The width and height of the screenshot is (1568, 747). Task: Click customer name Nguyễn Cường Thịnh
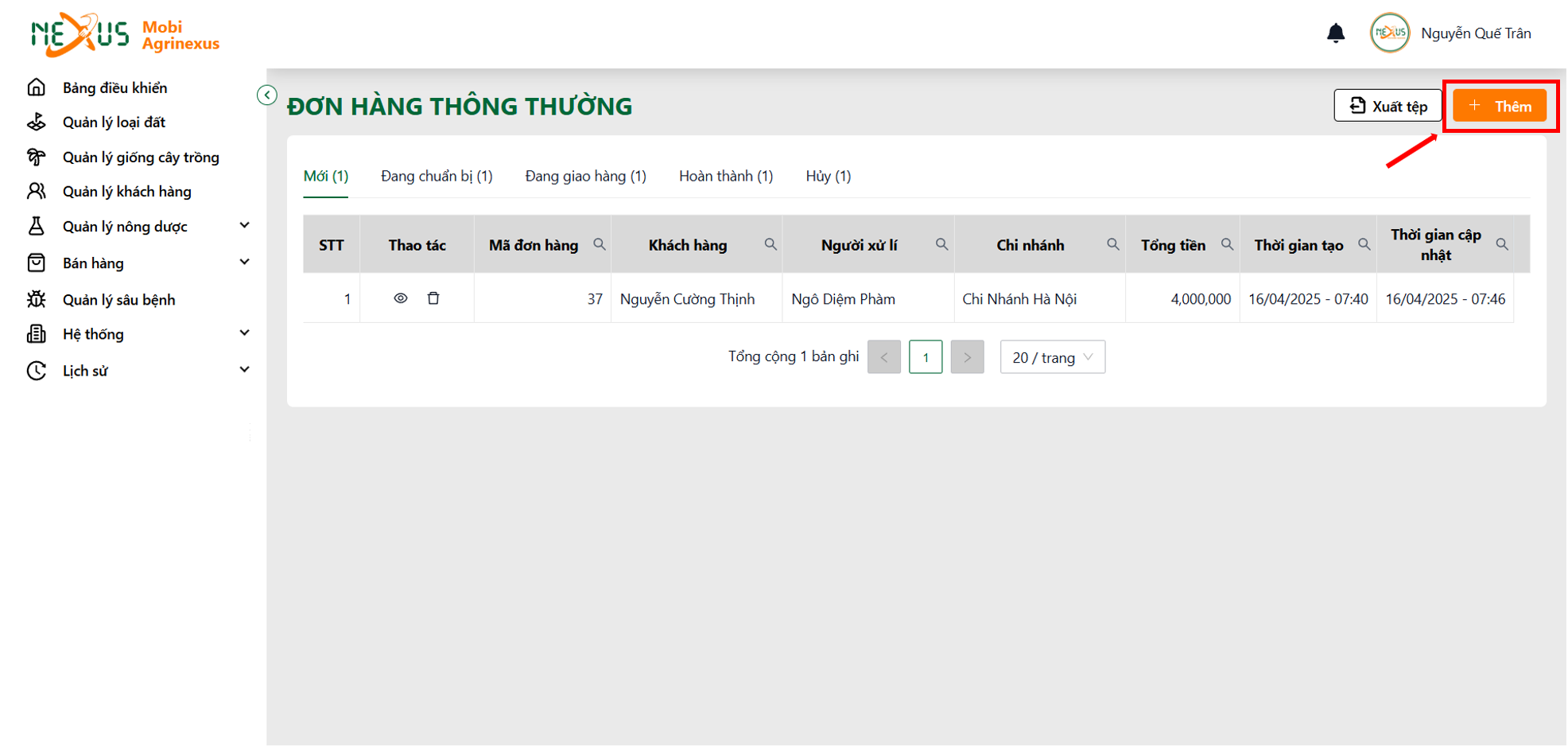click(688, 299)
